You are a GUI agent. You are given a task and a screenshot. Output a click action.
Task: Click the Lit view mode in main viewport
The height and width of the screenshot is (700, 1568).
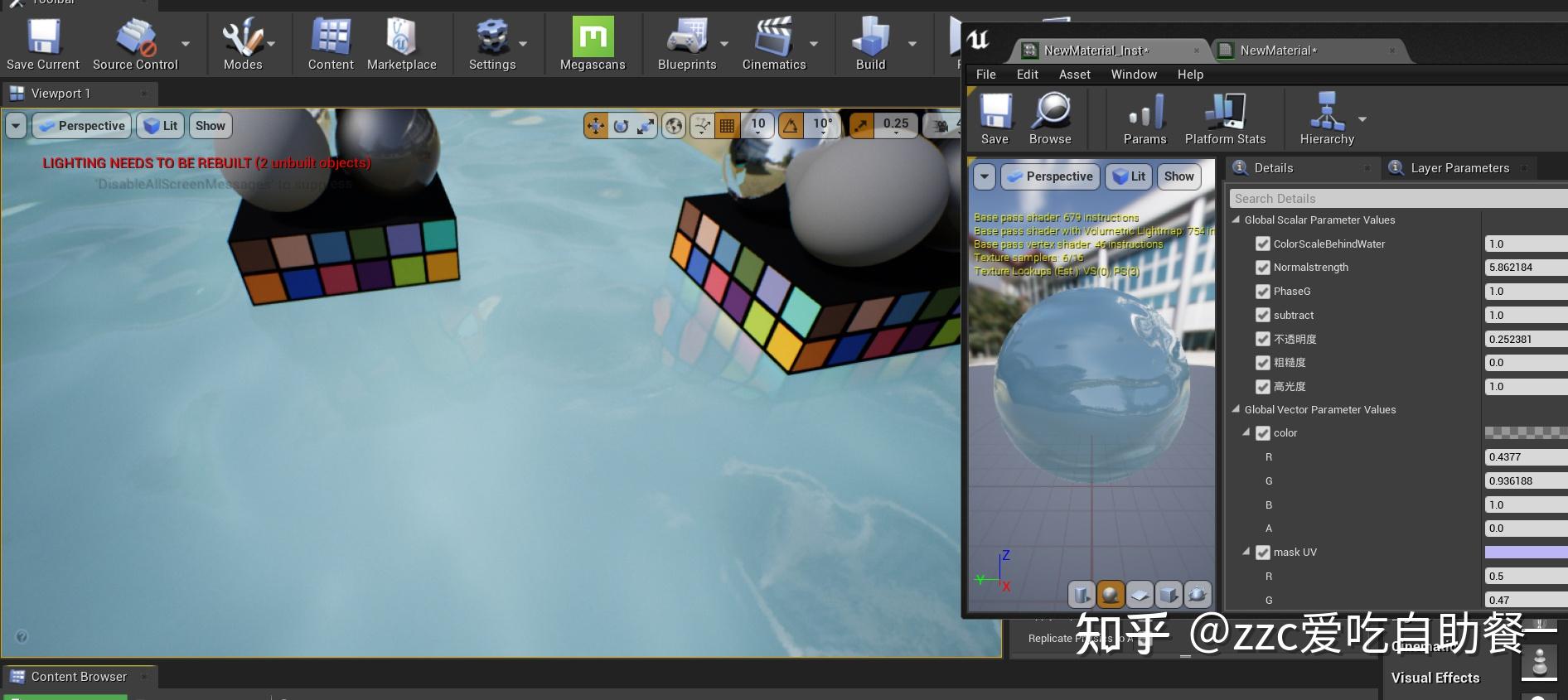(x=161, y=126)
